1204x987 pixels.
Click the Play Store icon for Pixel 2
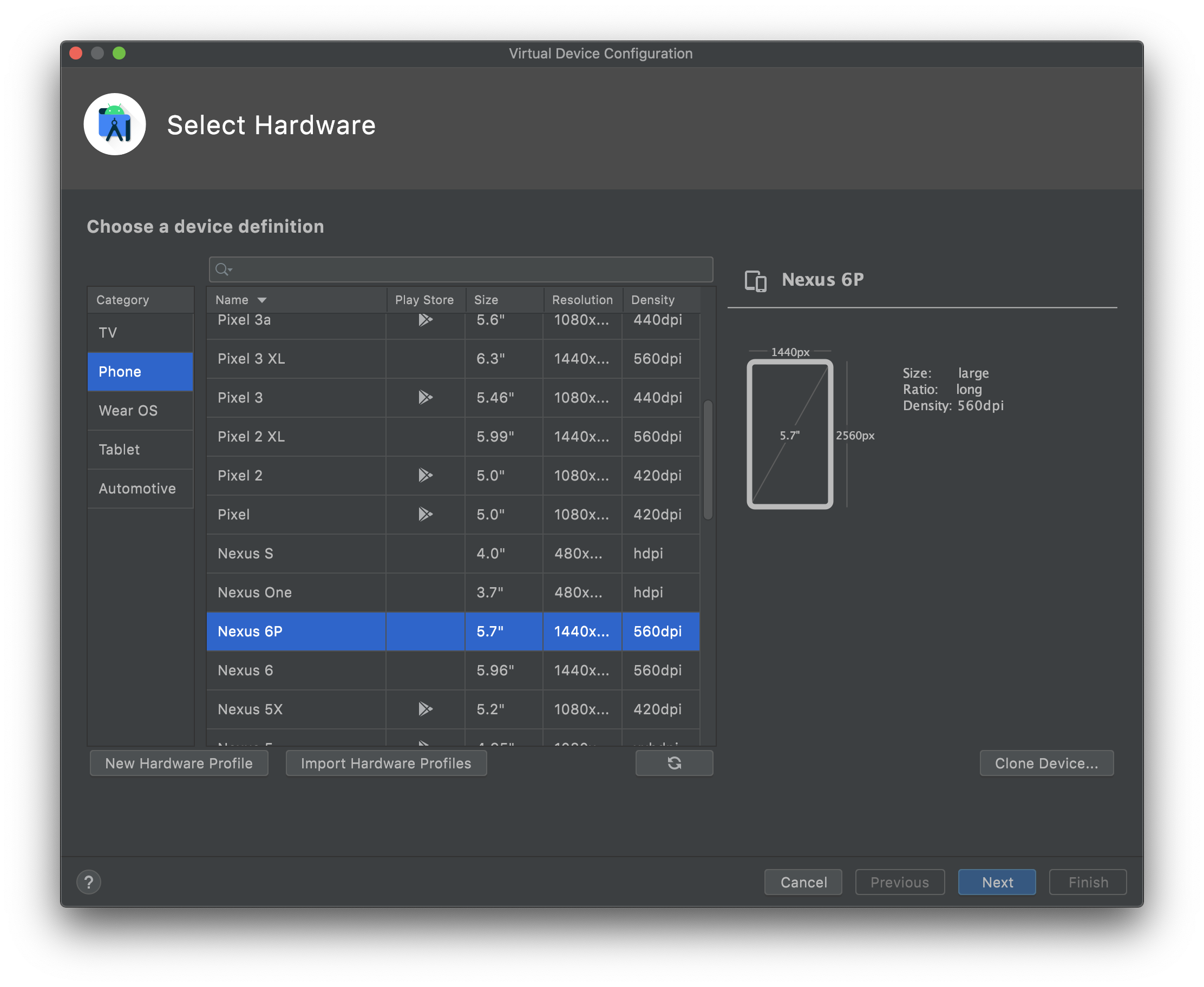(426, 475)
